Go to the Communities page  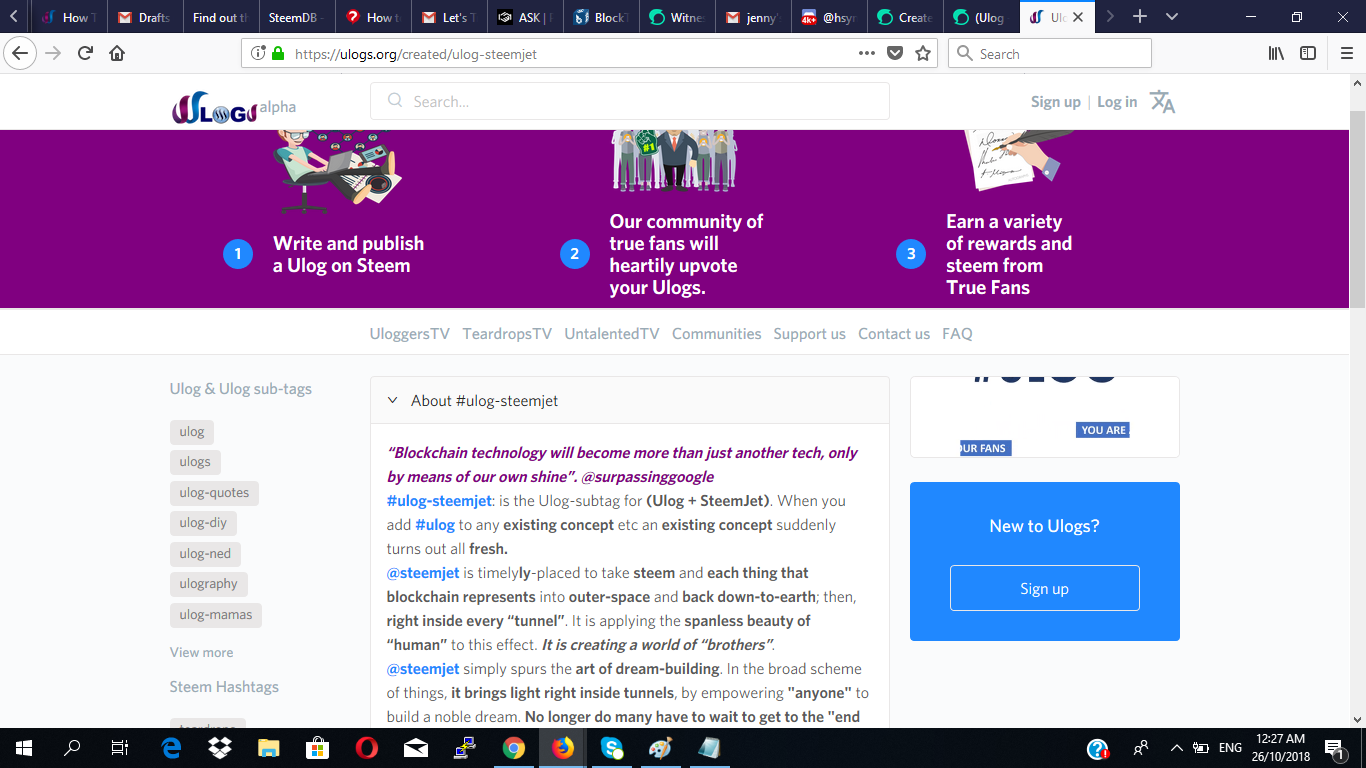tap(717, 334)
